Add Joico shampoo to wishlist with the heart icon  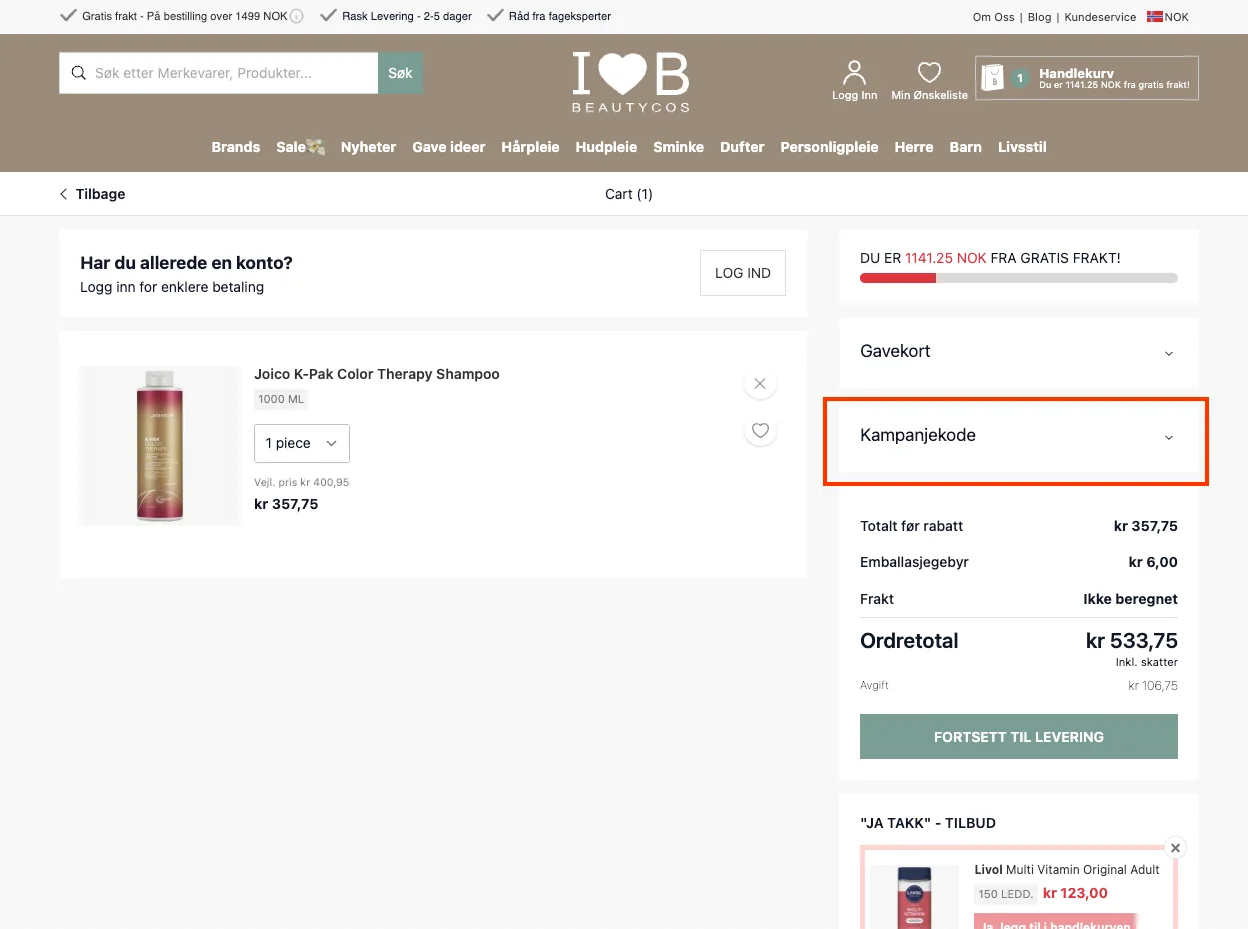(760, 430)
